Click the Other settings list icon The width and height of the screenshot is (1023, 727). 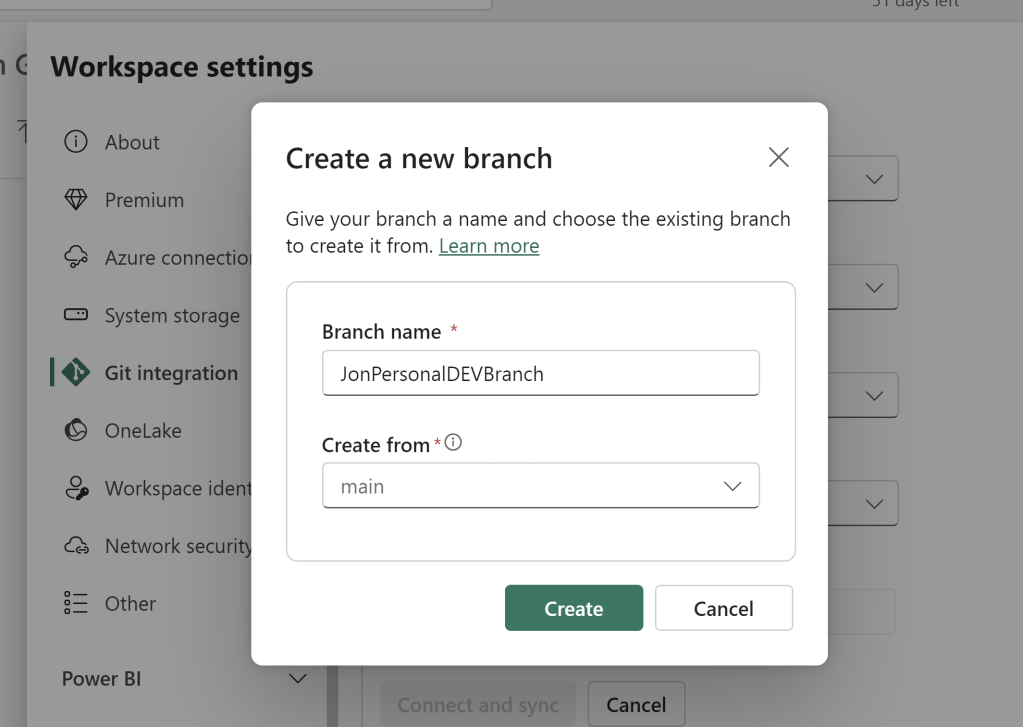pyautogui.click(x=76, y=604)
